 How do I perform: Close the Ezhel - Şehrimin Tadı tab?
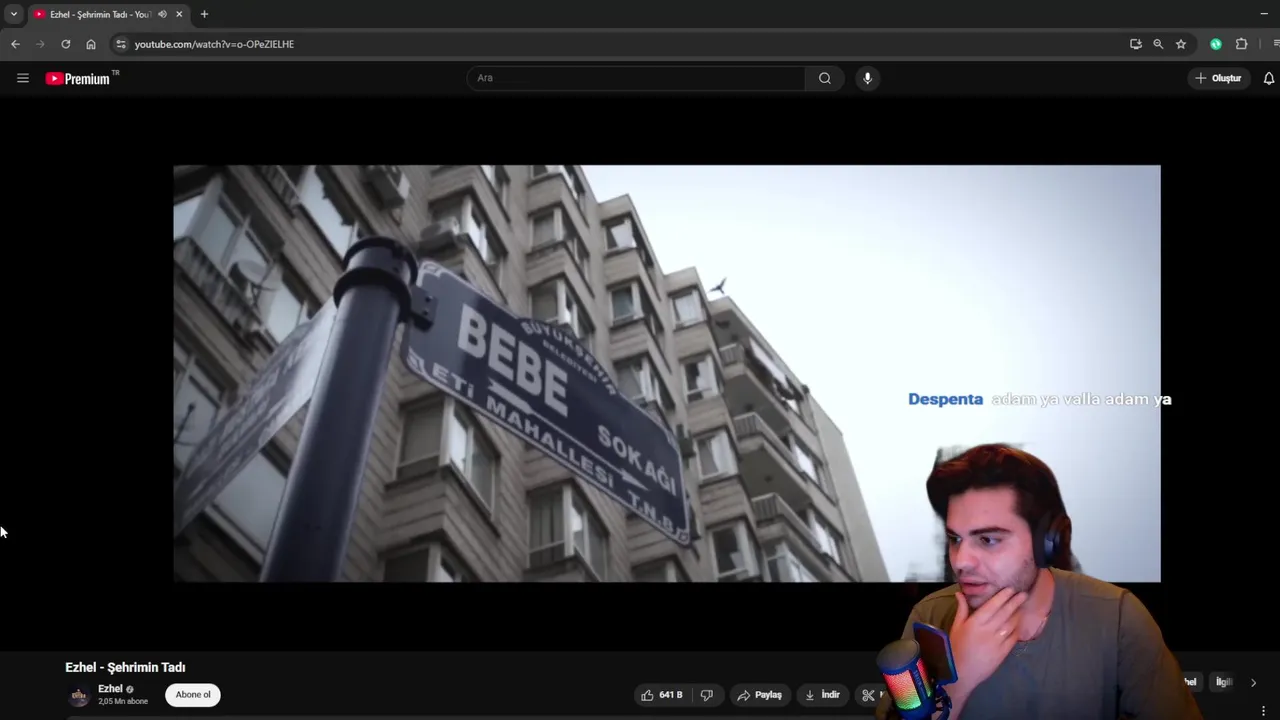pyautogui.click(x=179, y=14)
